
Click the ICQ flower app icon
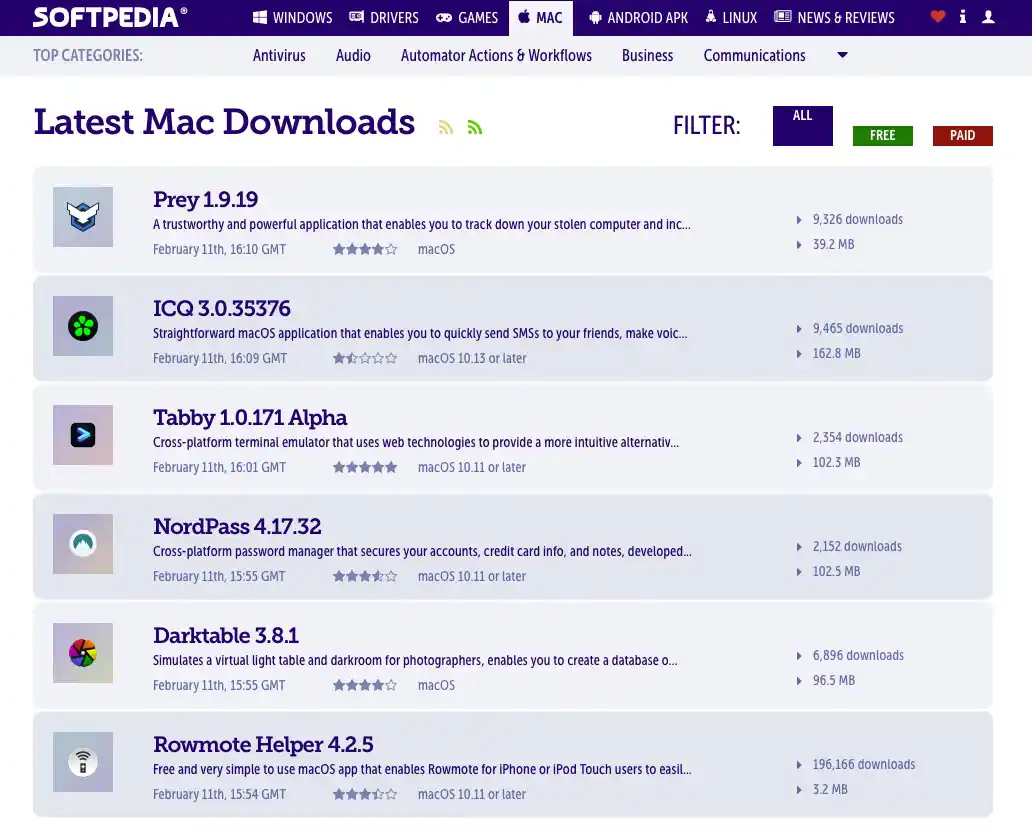coord(83,326)
